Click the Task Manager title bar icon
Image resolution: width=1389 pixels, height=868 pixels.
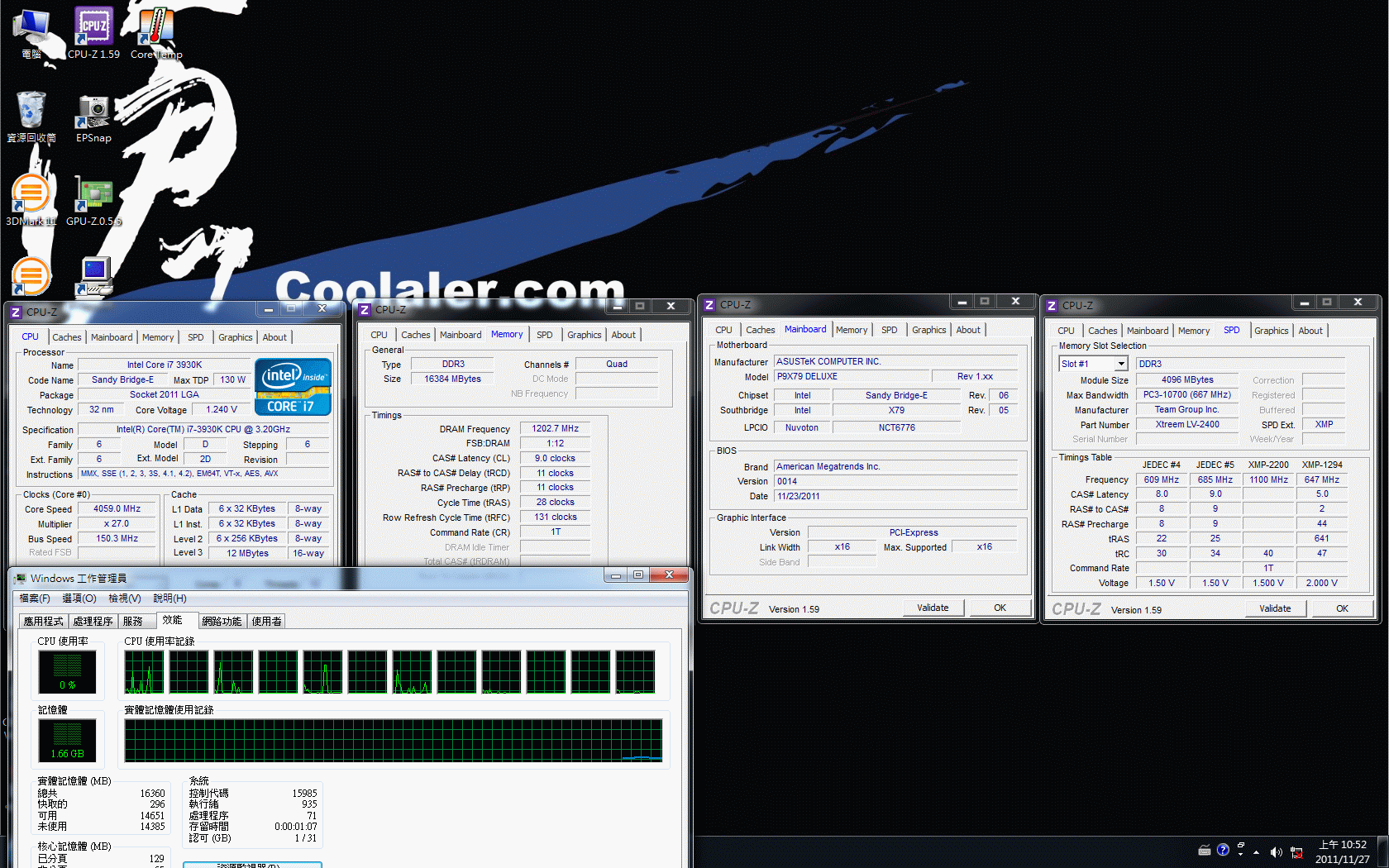[20, 579]
